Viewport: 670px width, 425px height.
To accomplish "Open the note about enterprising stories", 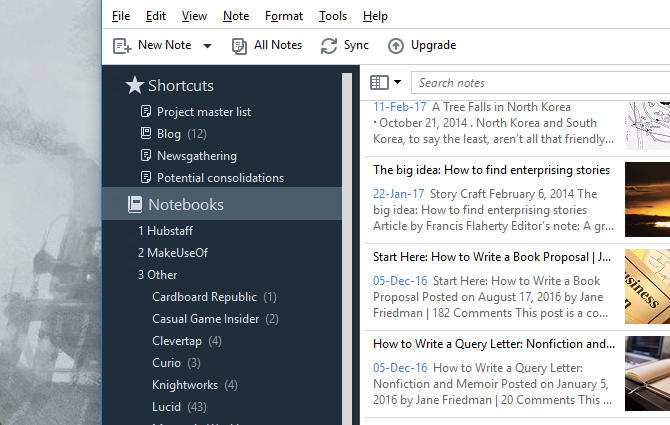I will pos(494,170).
